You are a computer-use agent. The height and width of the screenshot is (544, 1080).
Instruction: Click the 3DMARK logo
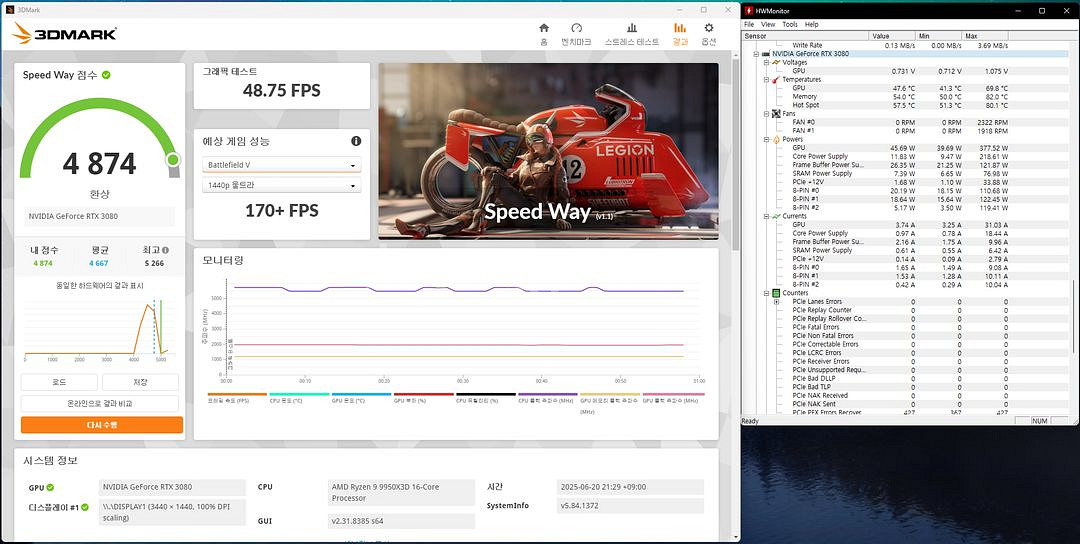[x=64, y=33]
